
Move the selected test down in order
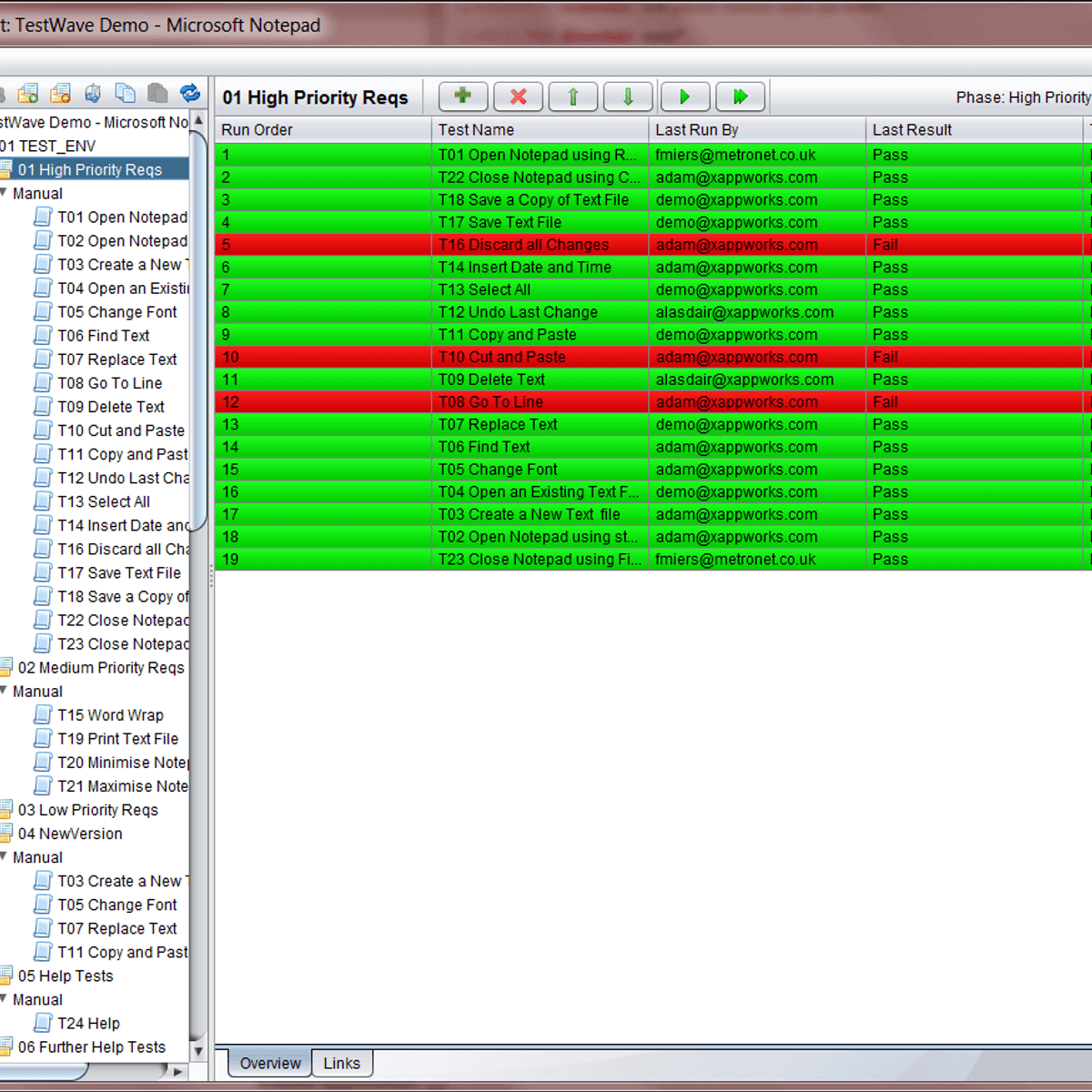[x=628, y=96]
